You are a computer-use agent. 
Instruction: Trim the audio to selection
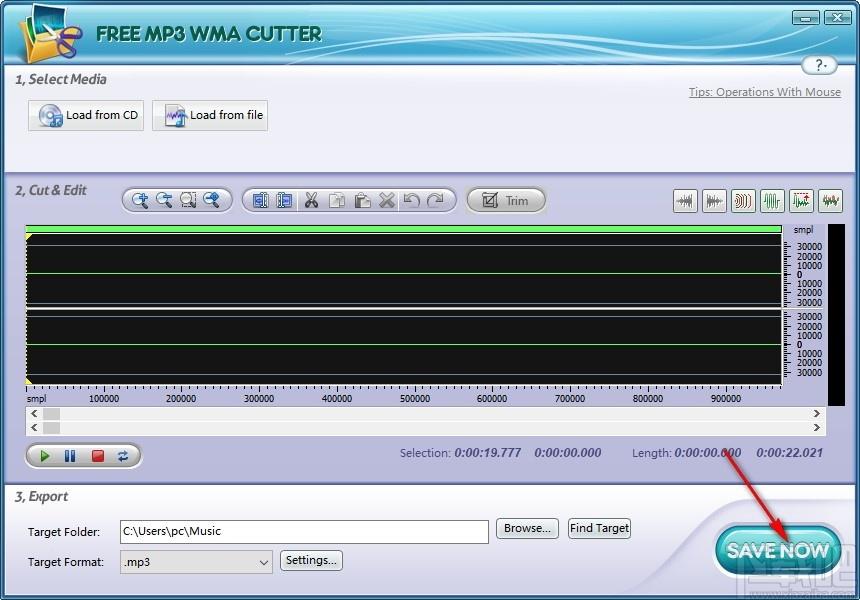pos(506,200)
